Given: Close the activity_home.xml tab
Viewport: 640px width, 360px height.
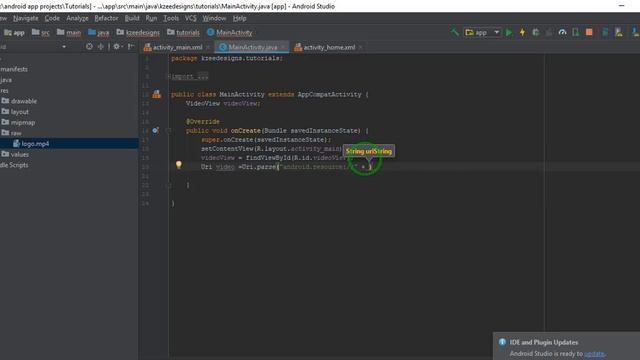Looking at the screenshot, I should pyautogui.click(x=360, y=47).
